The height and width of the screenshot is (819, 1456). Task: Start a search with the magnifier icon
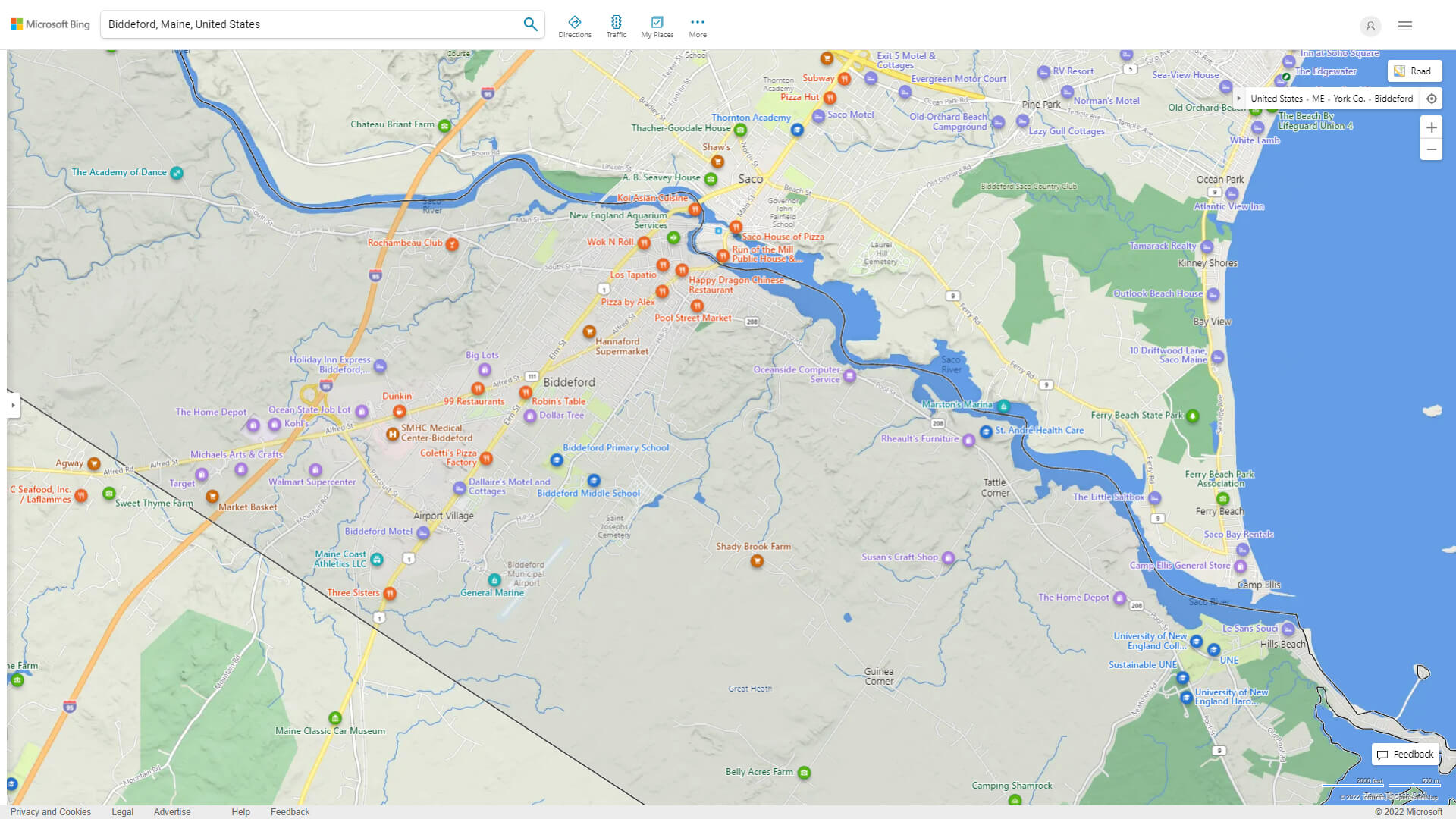pyautogui.click(x=530, y=24)
